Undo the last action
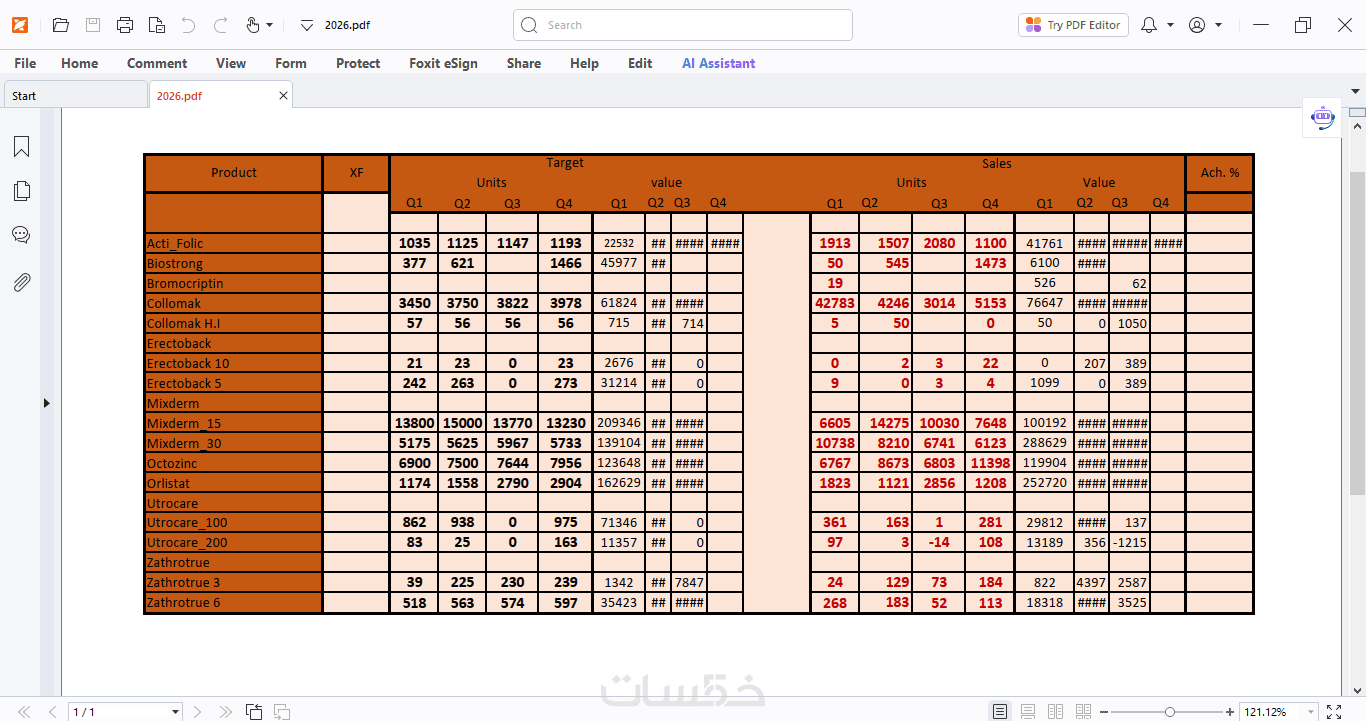The height and width of the screenshot is (721, 1366). 189,25
